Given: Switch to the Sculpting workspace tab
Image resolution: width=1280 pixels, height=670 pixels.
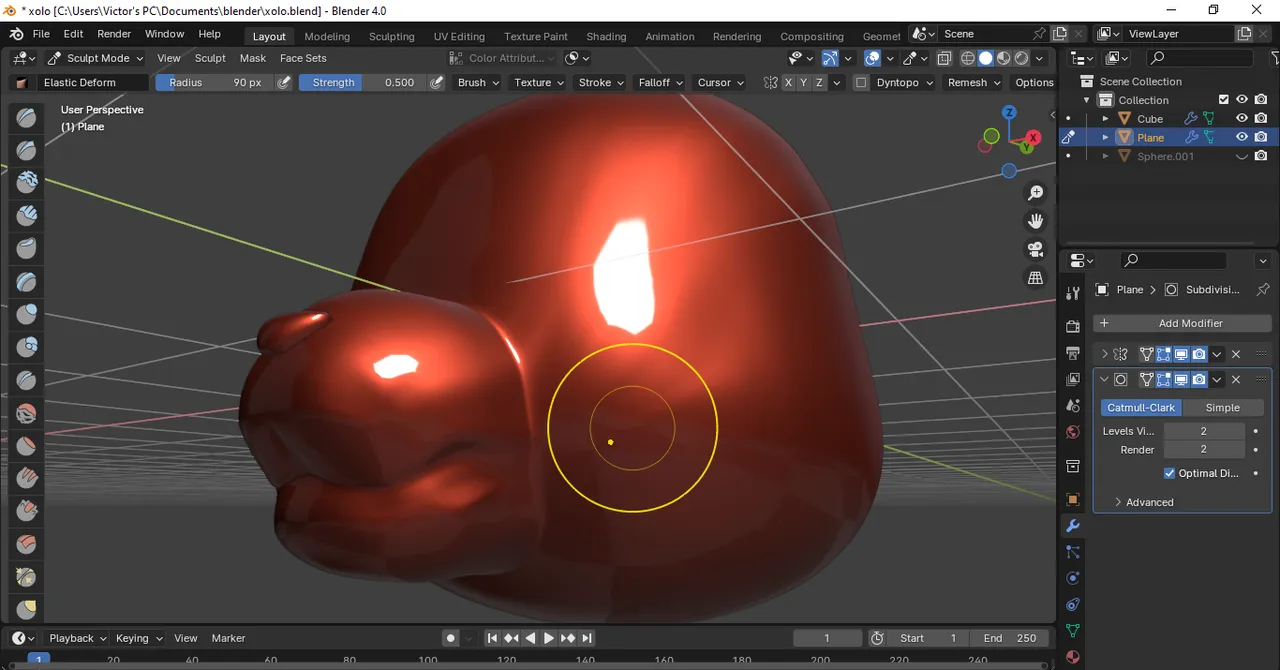Looking at the screenshot, I should (392, 36).
